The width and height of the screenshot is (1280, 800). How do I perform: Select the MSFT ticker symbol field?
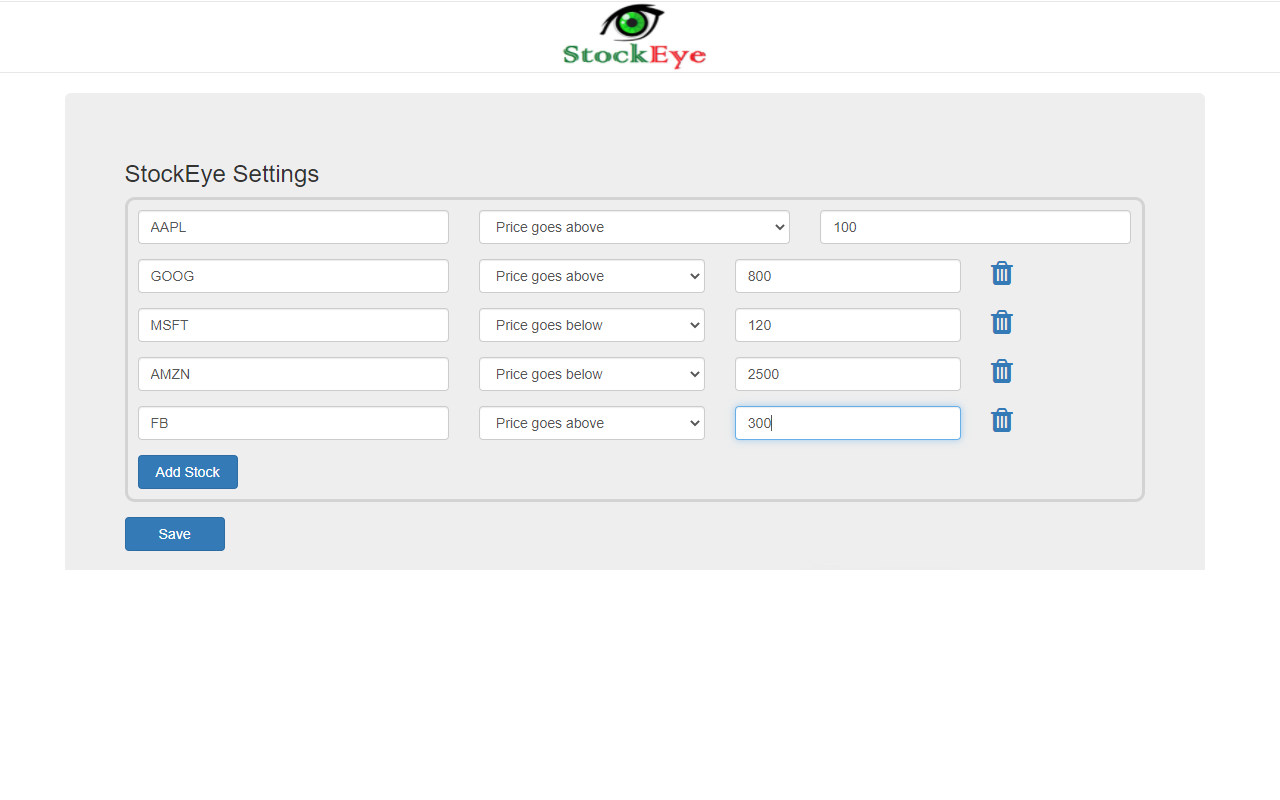tap(293, 325)
